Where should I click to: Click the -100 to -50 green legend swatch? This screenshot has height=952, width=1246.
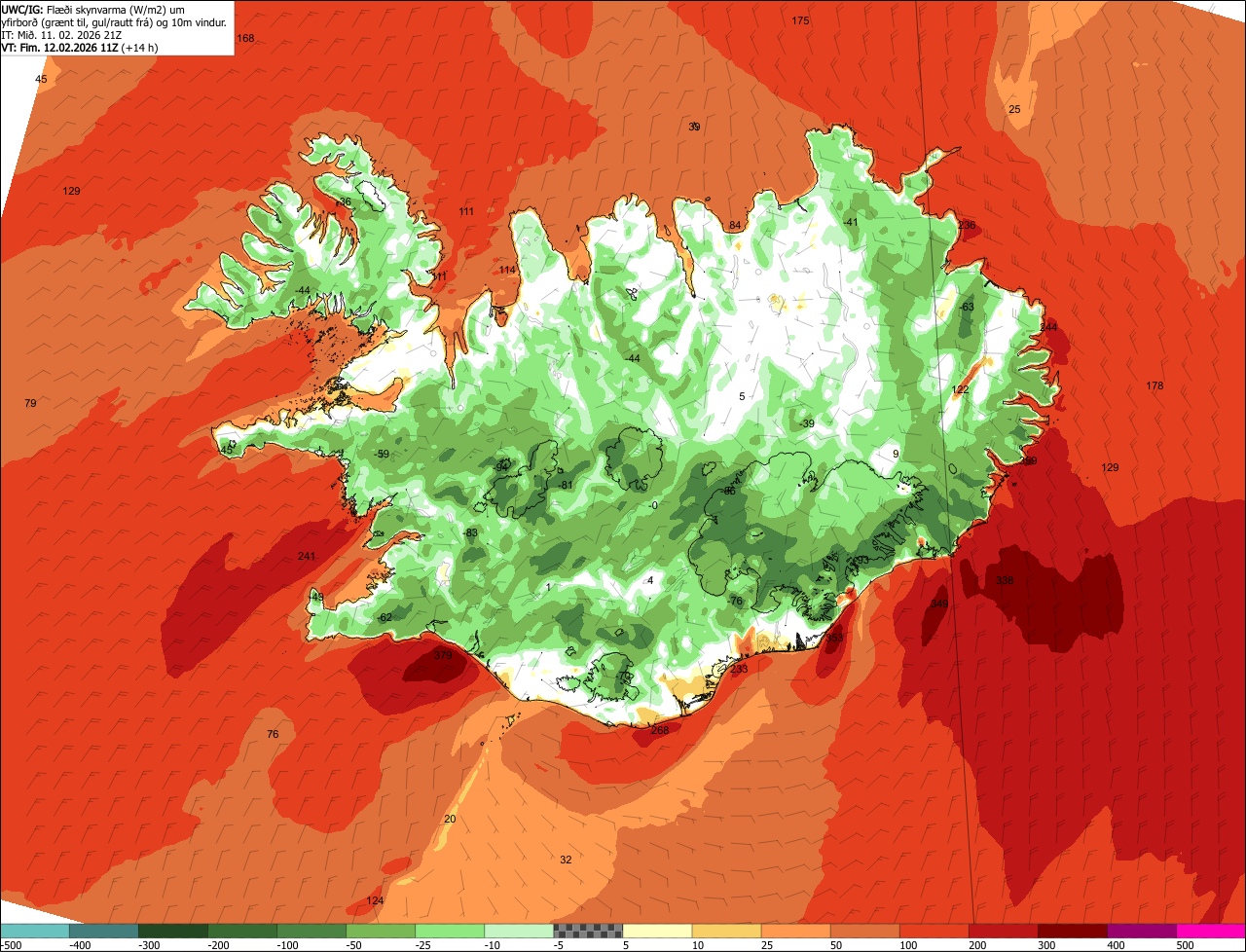[x=311, y=930]
